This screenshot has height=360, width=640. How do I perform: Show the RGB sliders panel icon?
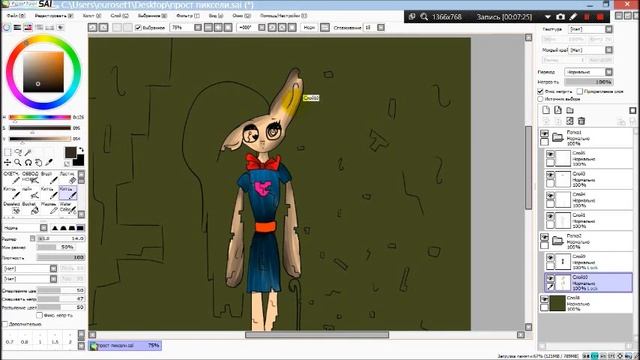(x=18, y=27)
